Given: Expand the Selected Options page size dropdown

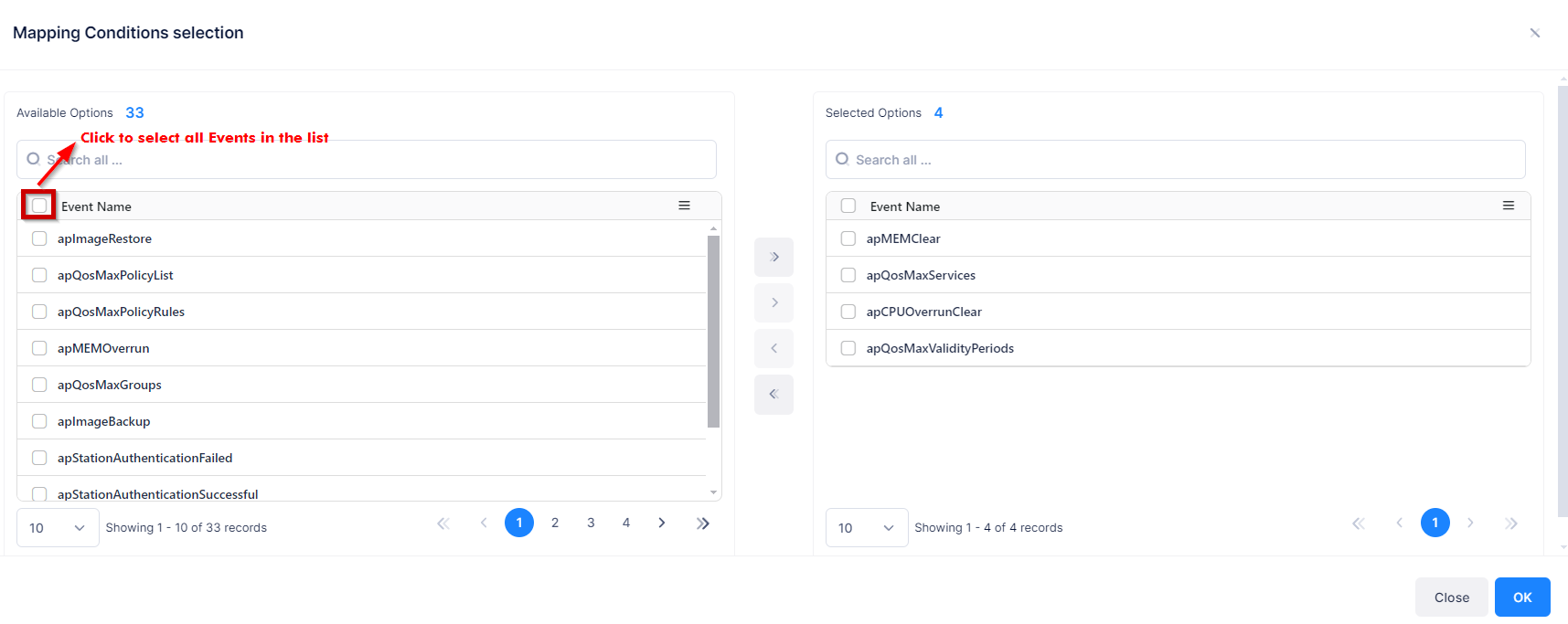Looking at the screenshot, I should click(x=866, y=528).
